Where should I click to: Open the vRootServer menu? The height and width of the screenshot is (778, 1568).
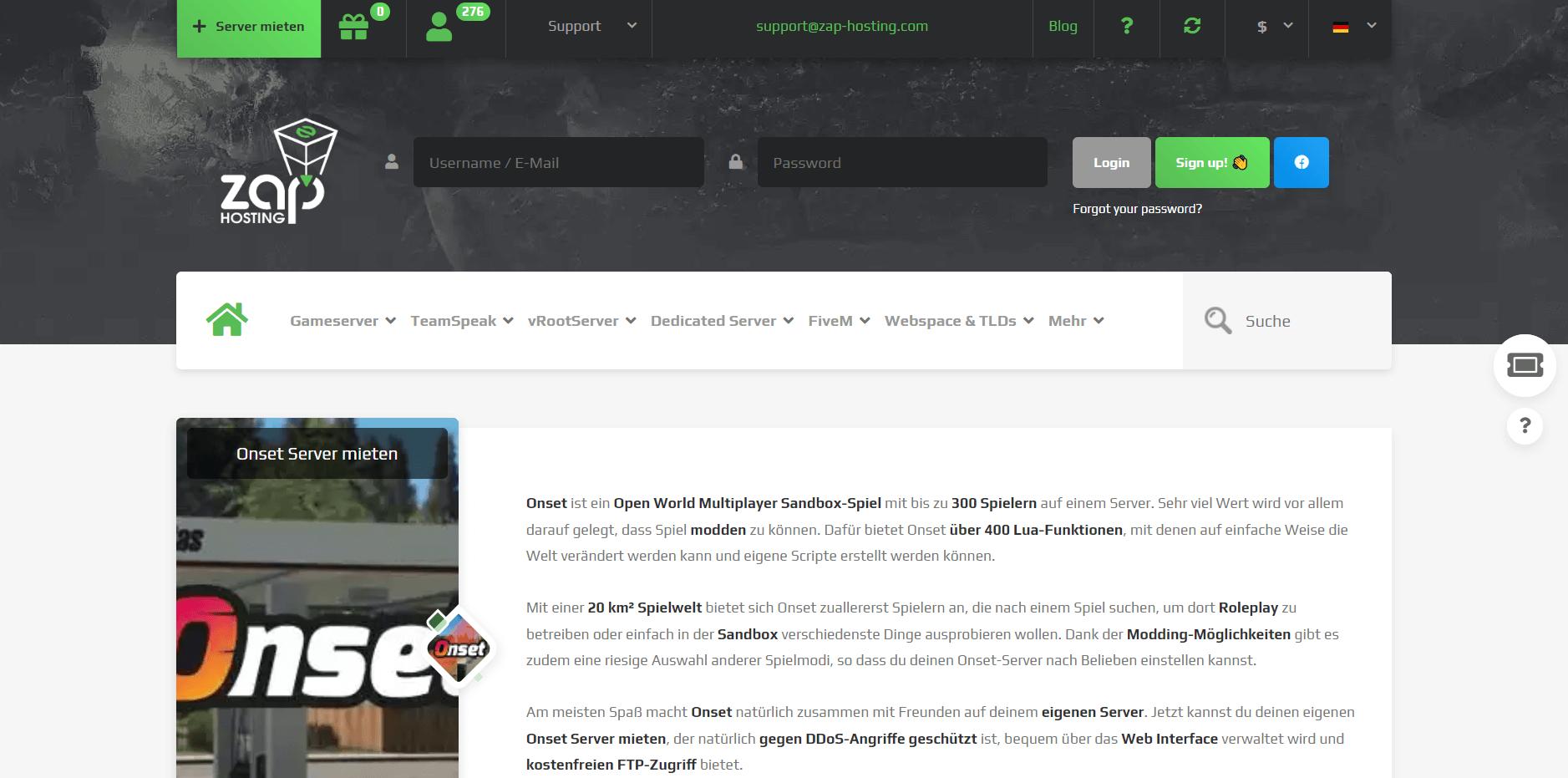pos(581,321)
